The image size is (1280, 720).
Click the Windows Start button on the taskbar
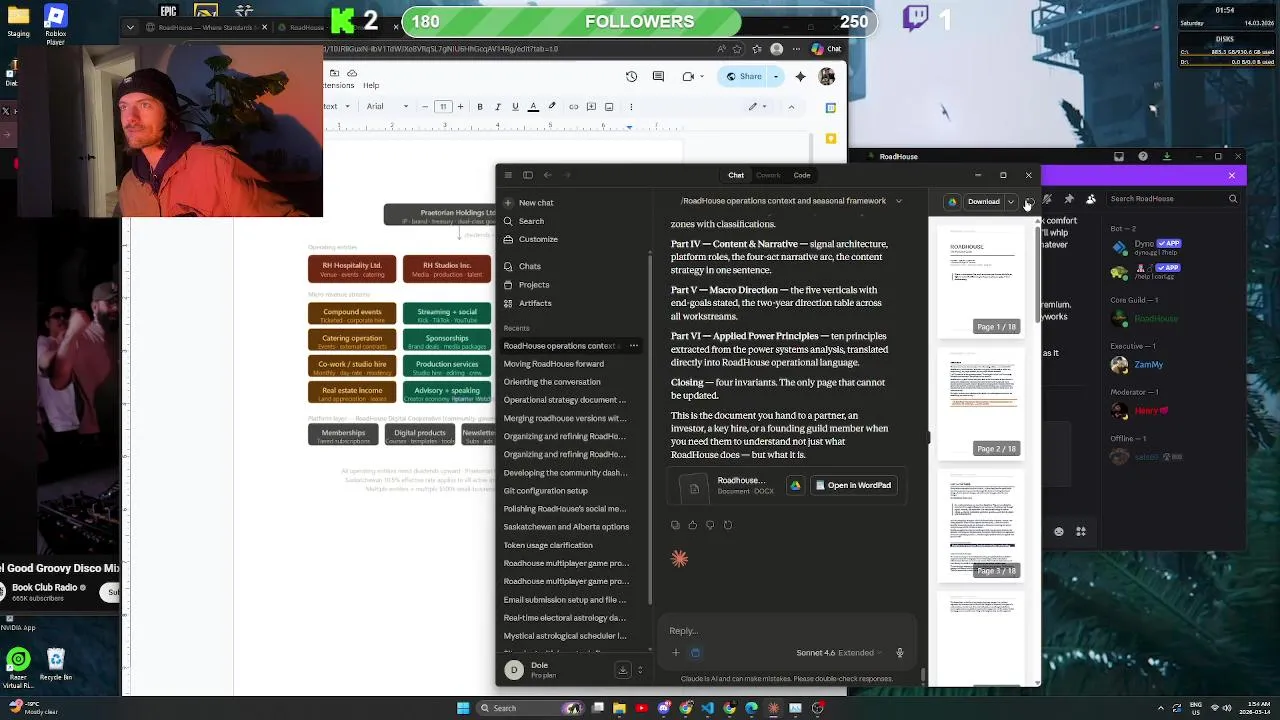pos(463,708)
